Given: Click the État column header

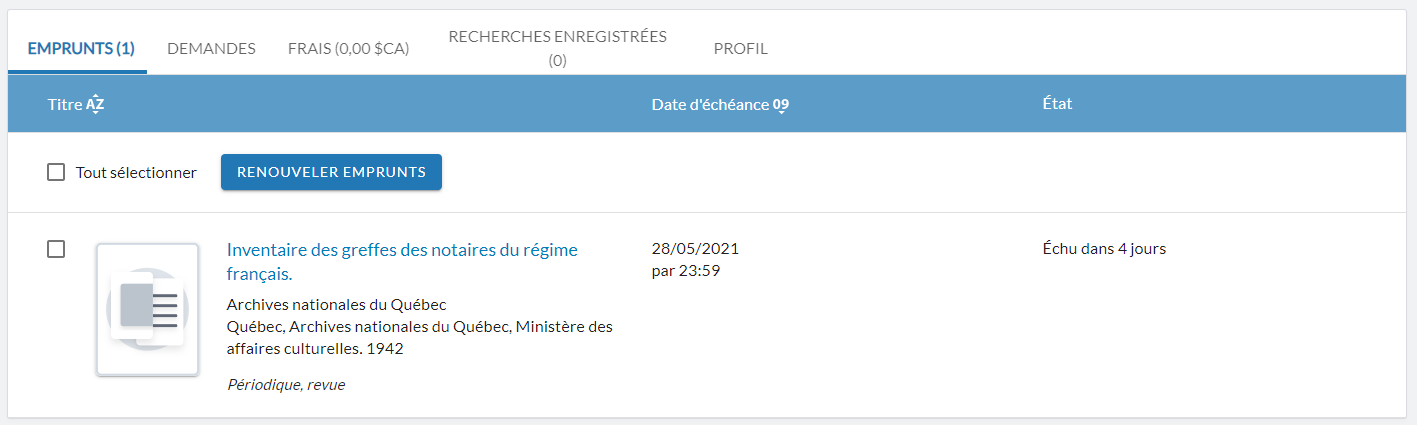Looking at the screenshot, I should coord(1057,104).
